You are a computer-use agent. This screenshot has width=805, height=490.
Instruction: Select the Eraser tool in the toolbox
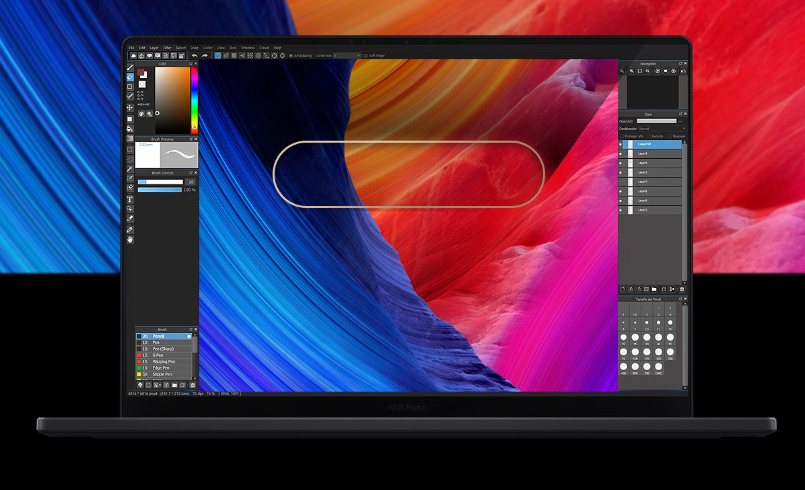pyautogui.click(x=130, y=77)
